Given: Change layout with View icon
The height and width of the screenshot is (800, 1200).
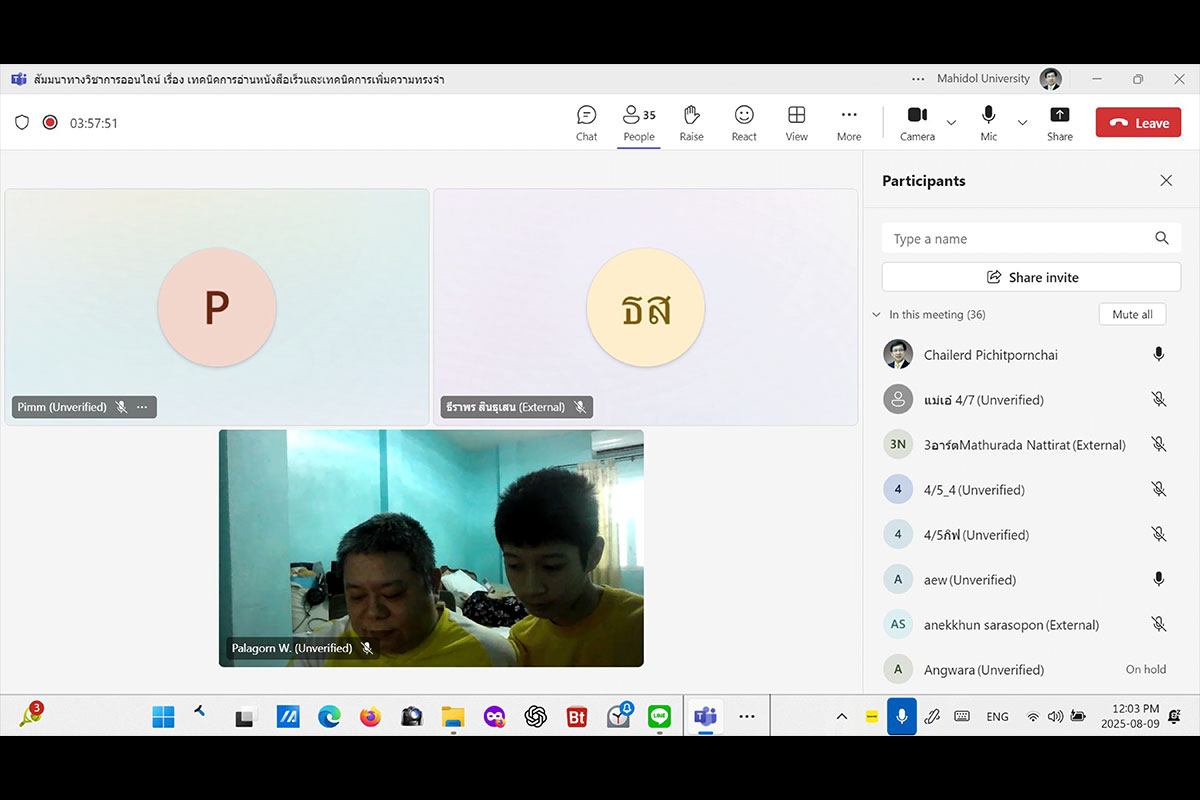Looking at the screenshot, I should [796, 122].
